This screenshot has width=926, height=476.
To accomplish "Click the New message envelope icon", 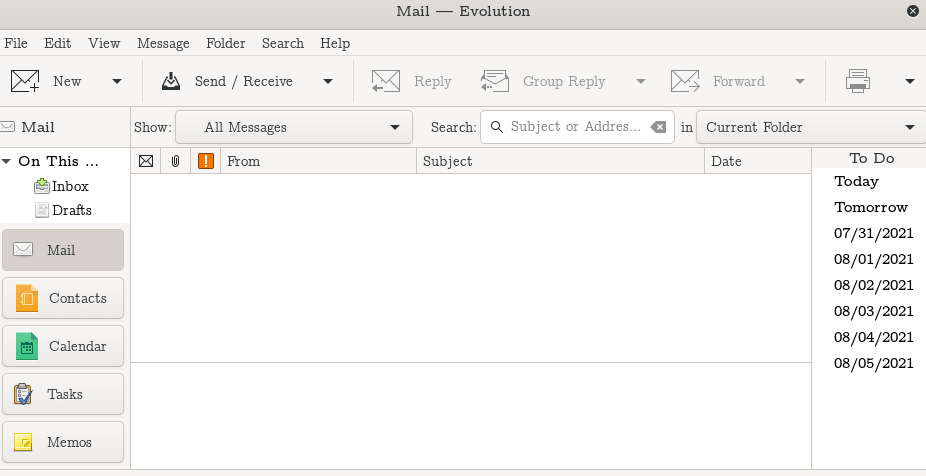I will [x=25, y=81].
